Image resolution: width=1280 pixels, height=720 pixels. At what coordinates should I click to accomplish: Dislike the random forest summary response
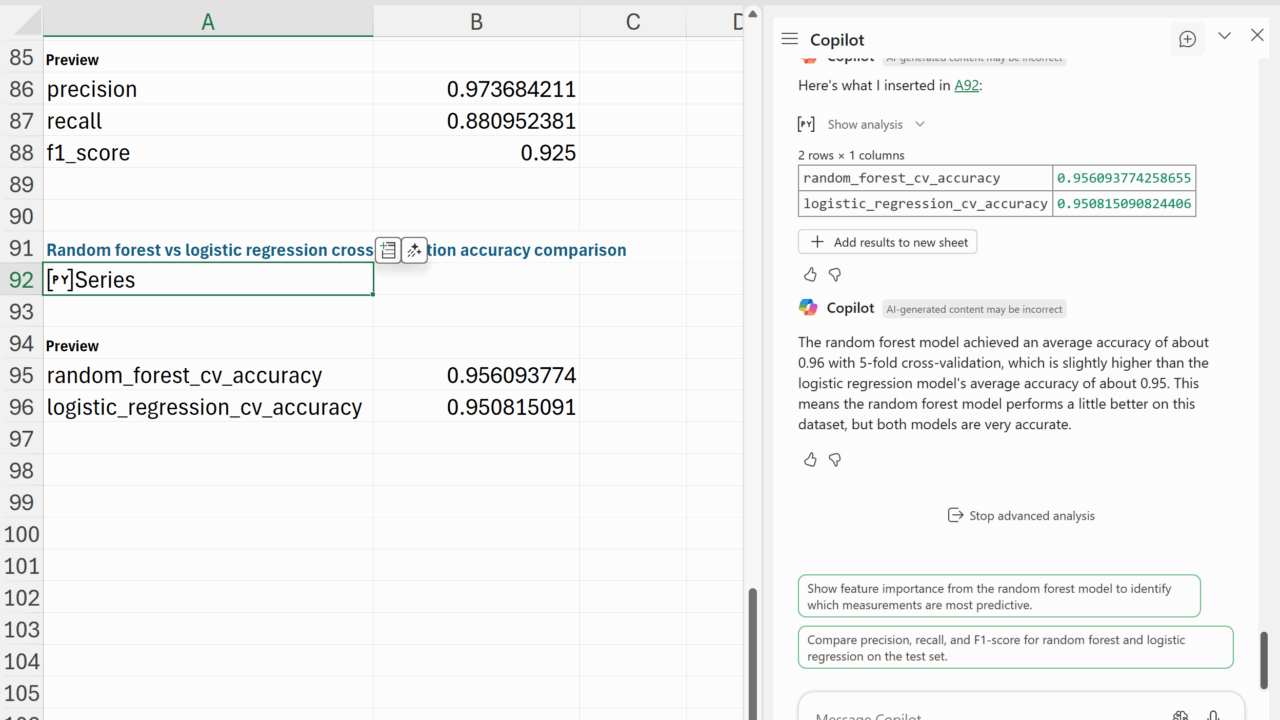click(x=835, y=459)
